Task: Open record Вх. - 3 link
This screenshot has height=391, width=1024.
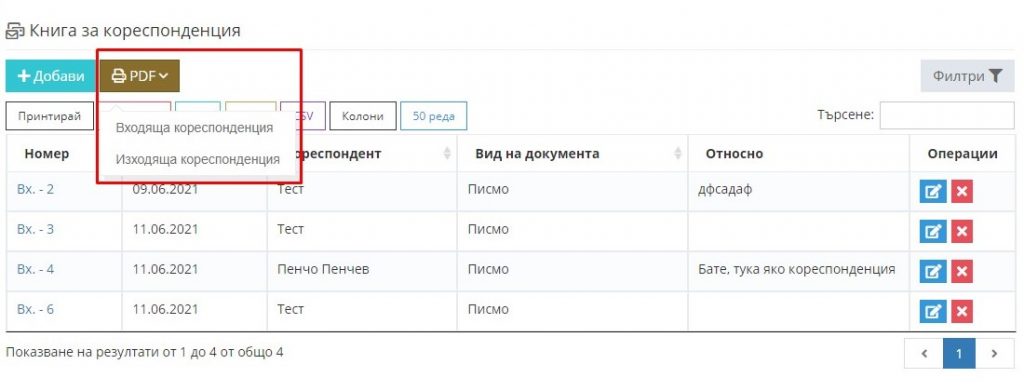Action: click(x=35, y=230)
